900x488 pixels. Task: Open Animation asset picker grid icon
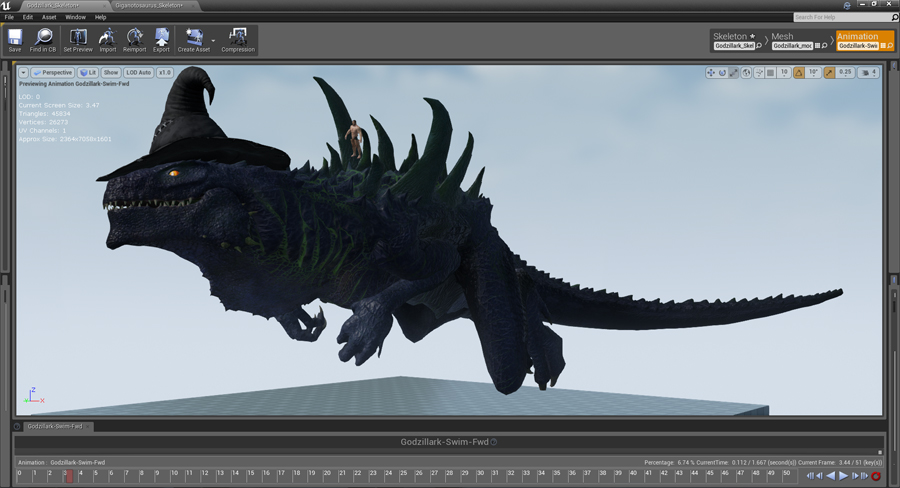pos(883,46)
